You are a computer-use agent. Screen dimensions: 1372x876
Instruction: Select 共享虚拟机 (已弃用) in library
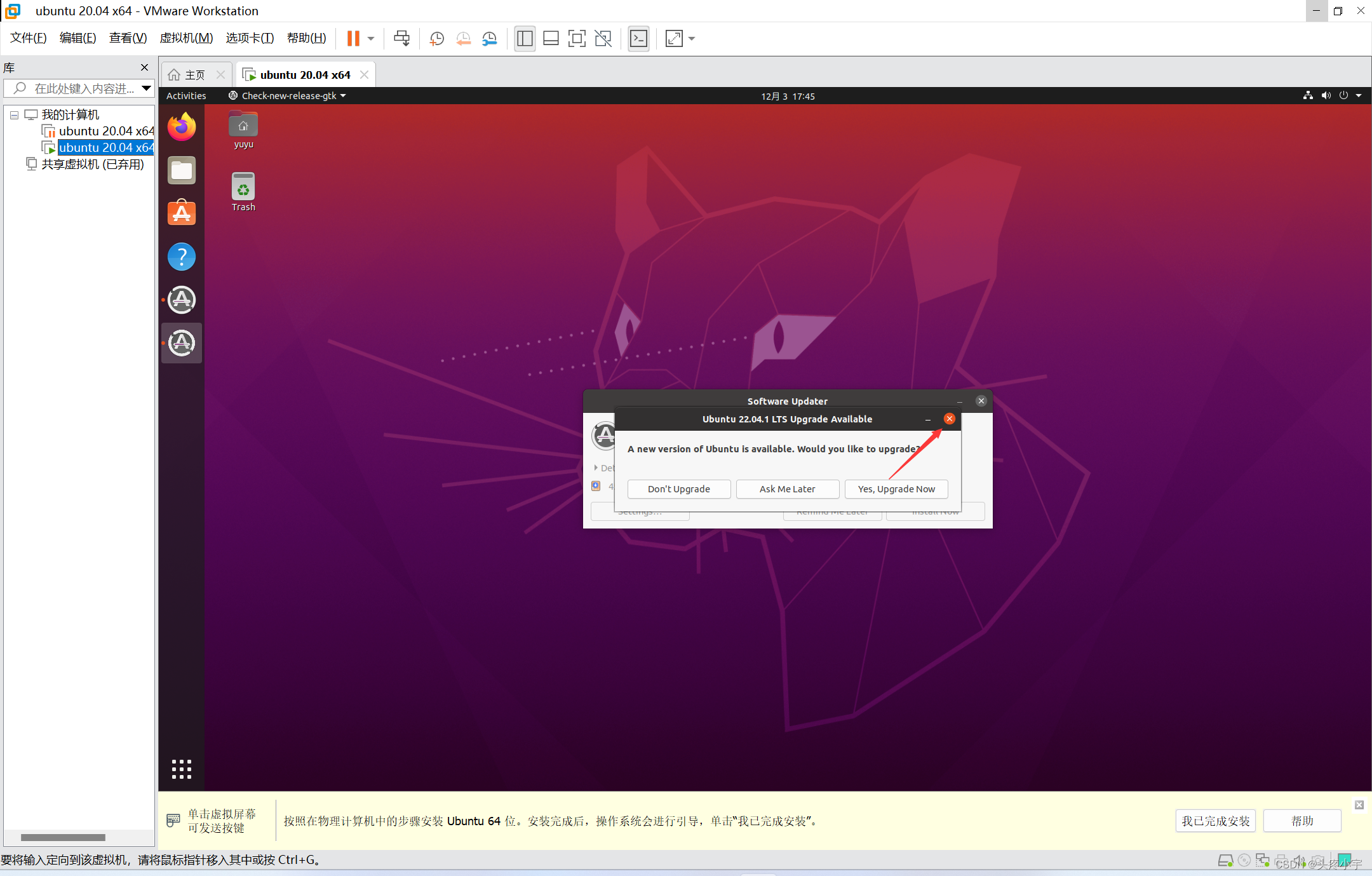coord(86,165)
